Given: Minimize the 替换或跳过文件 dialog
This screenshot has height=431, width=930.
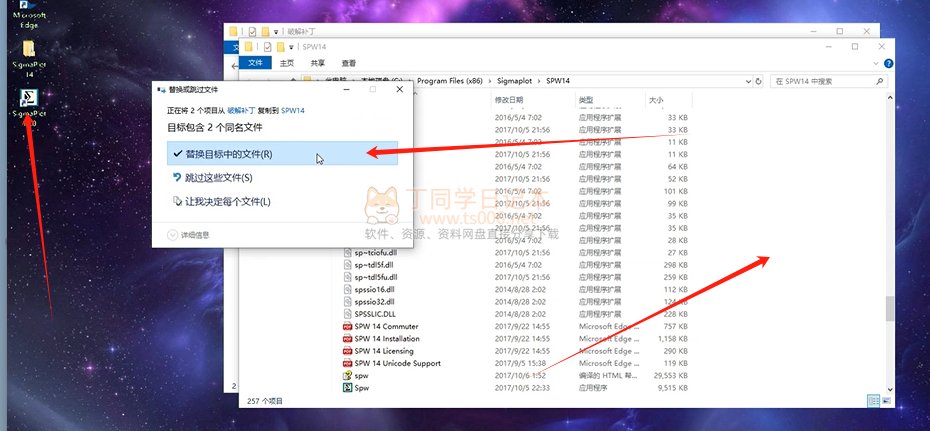Looking at the screenshot, I should [346, 90].
